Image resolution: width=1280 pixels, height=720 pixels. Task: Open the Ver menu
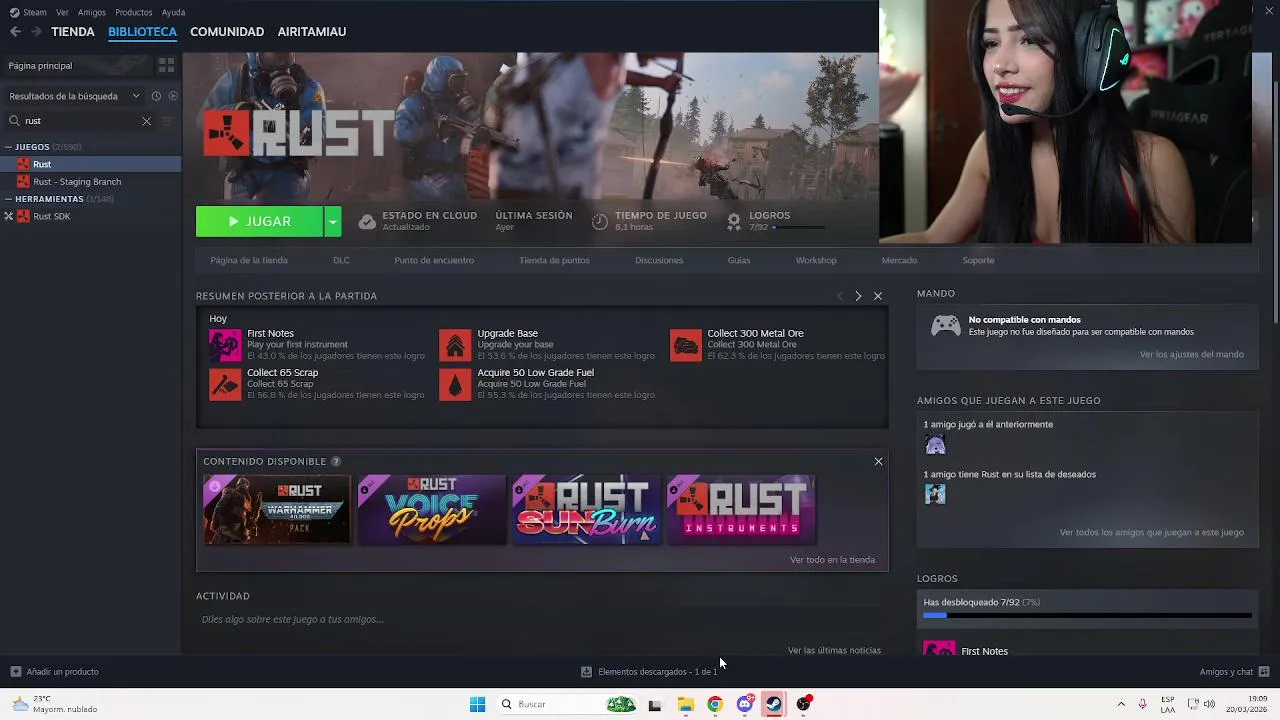tap(62, 12)
